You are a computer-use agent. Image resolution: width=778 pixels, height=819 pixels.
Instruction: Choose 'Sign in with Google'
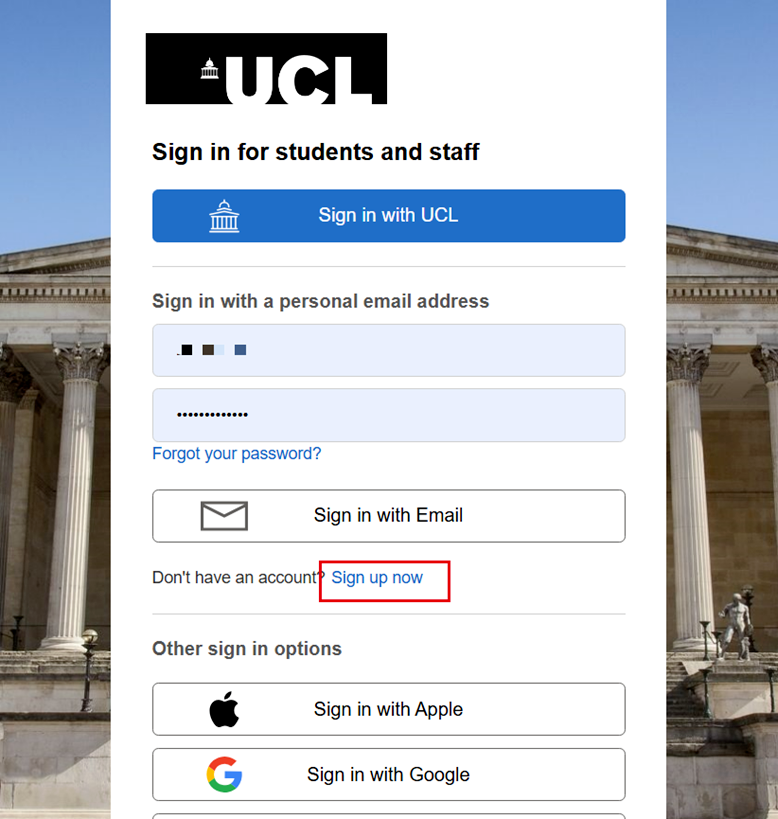pyautogui.click(x=388, y=774)
